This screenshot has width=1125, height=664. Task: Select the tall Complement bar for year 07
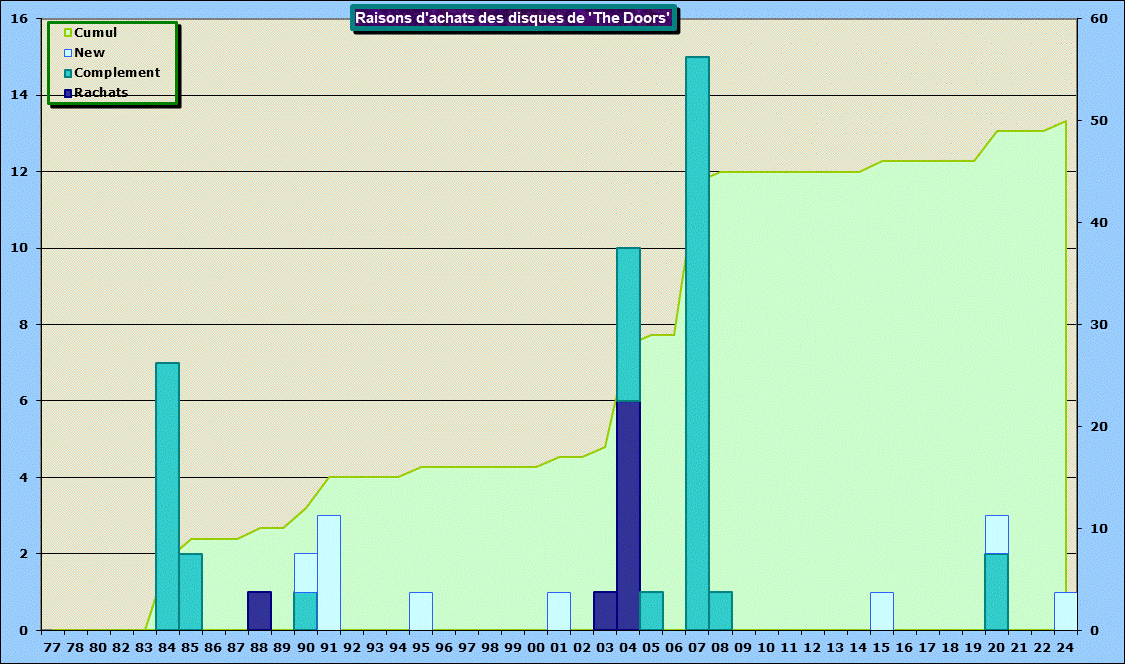tap(697, 340)
